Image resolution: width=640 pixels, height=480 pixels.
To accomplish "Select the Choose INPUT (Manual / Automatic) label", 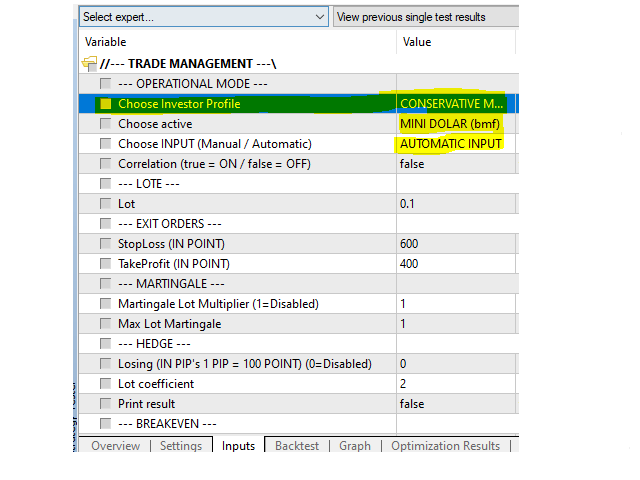I will (x=215, y=144).
